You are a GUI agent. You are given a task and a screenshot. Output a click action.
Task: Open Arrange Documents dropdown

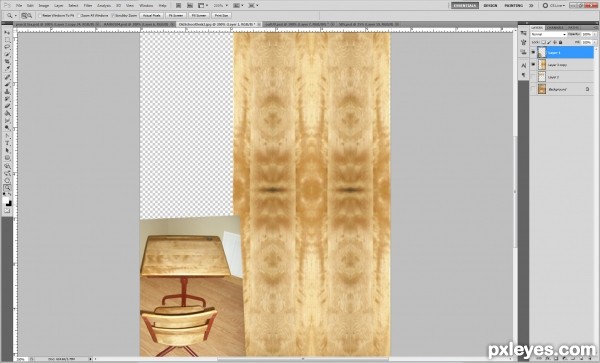click(238, 6)
